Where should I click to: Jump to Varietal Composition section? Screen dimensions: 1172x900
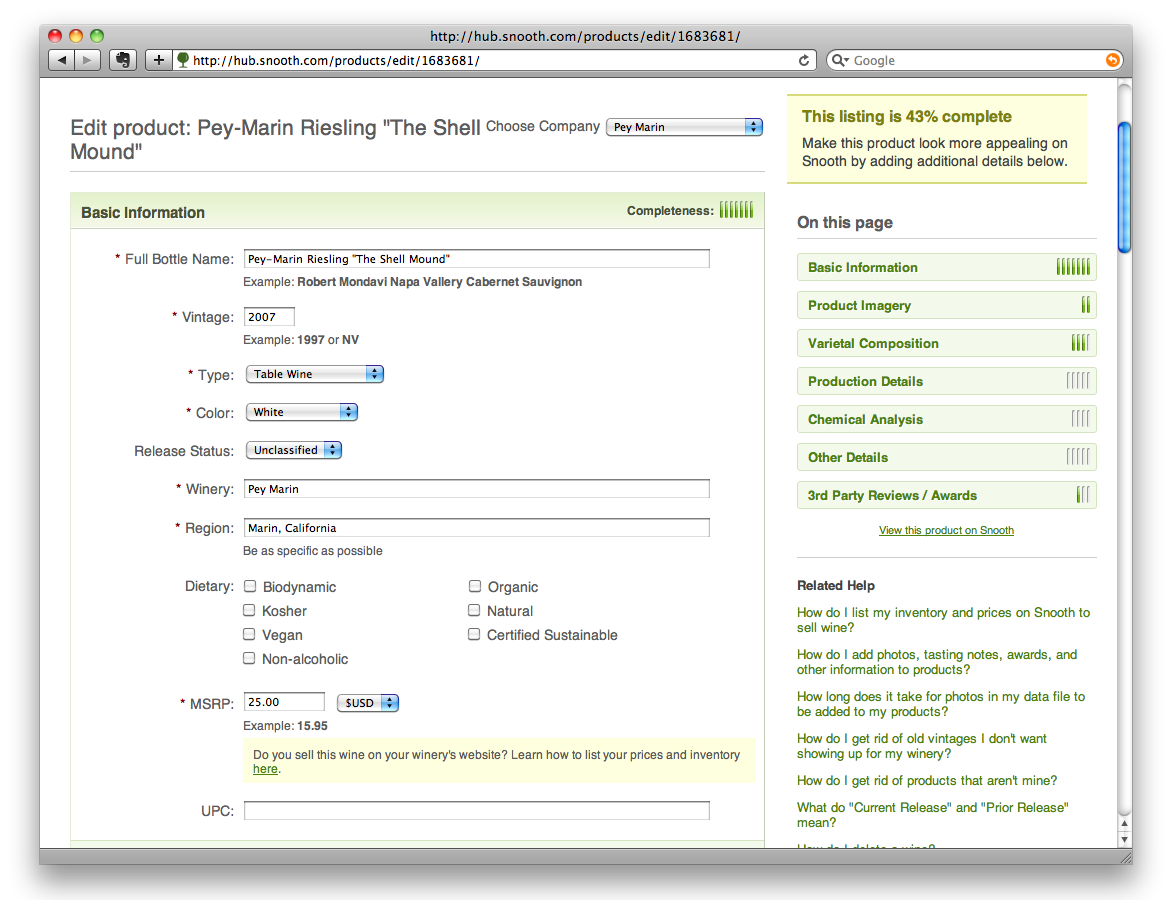coord(946,343)
